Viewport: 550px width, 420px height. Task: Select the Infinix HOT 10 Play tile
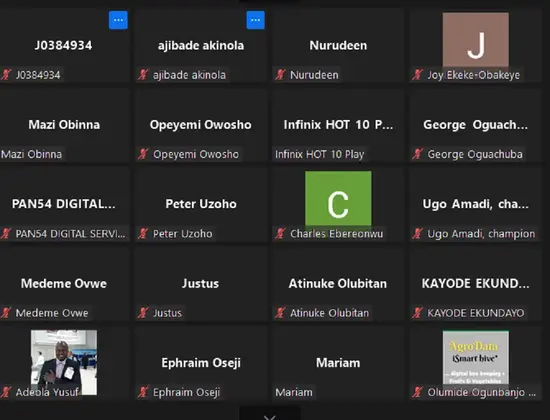tap(338, 125)
